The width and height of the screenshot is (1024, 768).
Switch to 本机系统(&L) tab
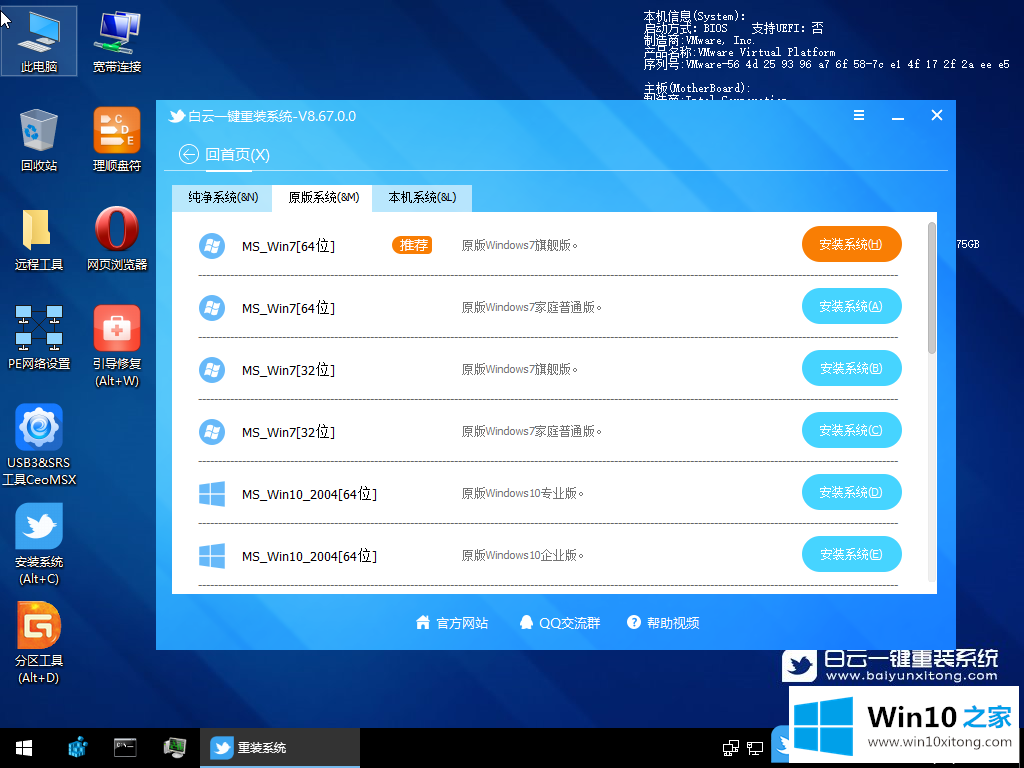[422, 198]
